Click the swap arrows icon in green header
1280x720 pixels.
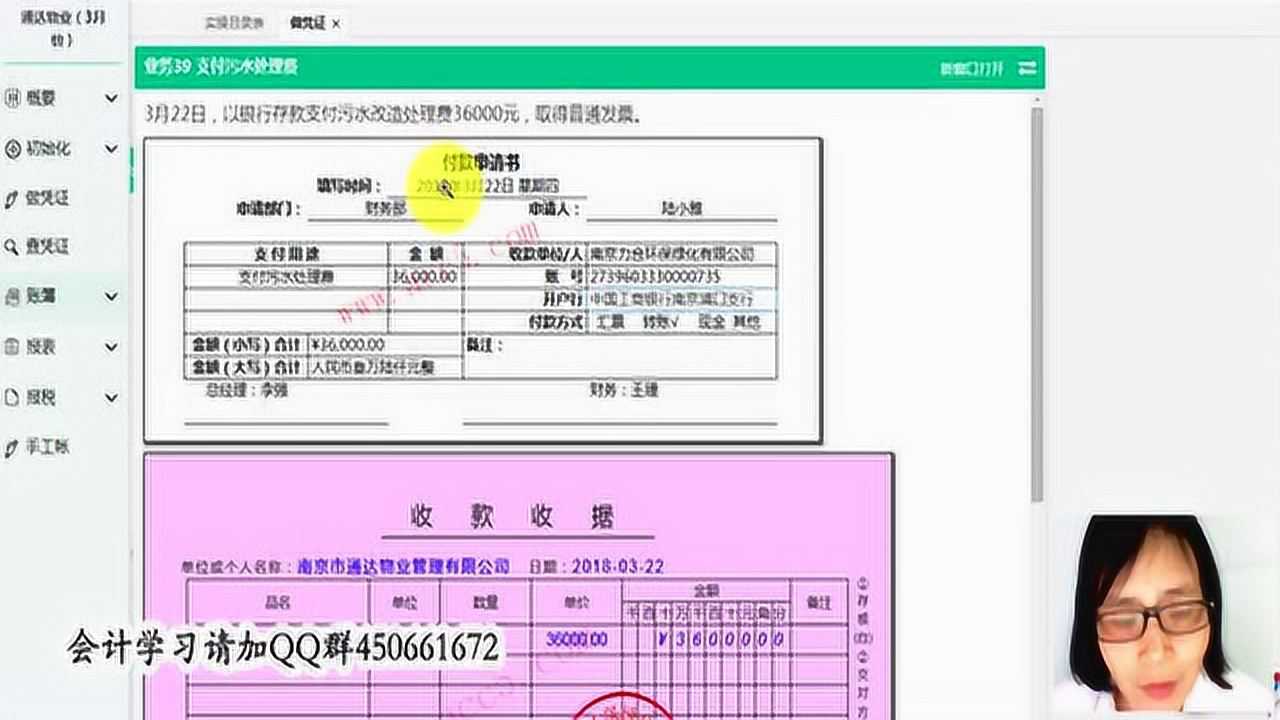click(1027, 68)
